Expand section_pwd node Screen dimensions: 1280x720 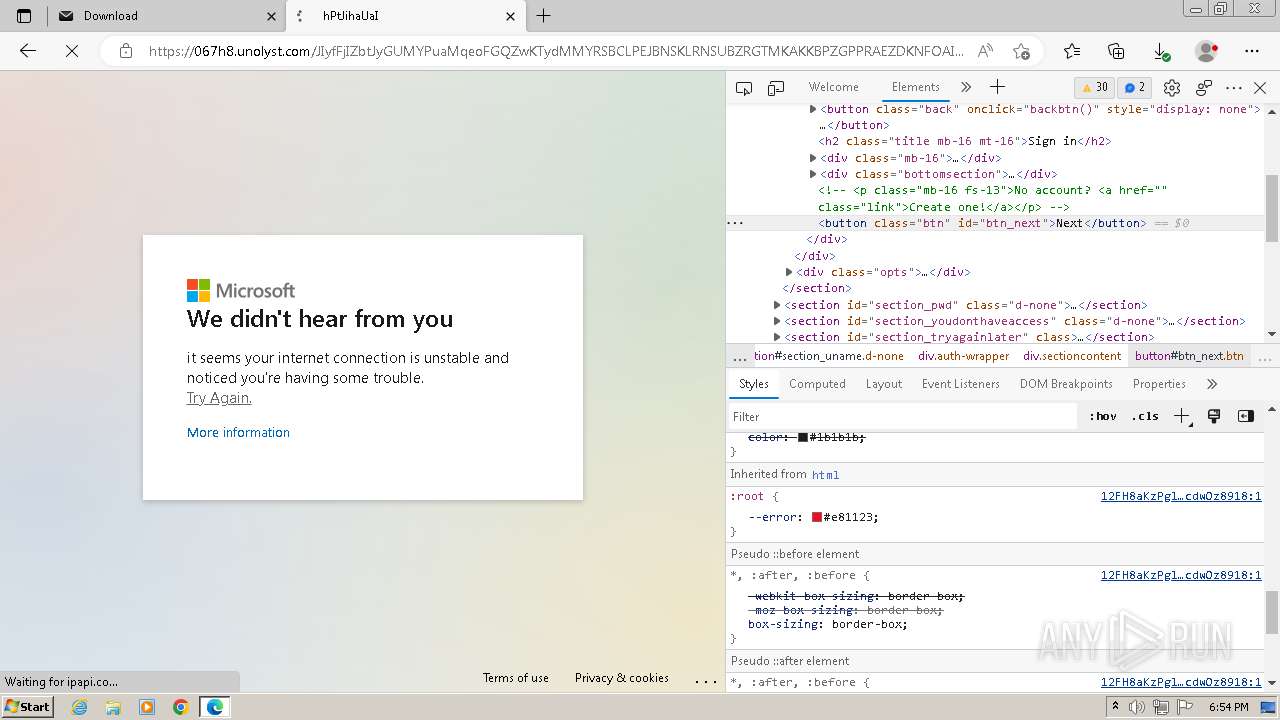click(x=777, y=305)
